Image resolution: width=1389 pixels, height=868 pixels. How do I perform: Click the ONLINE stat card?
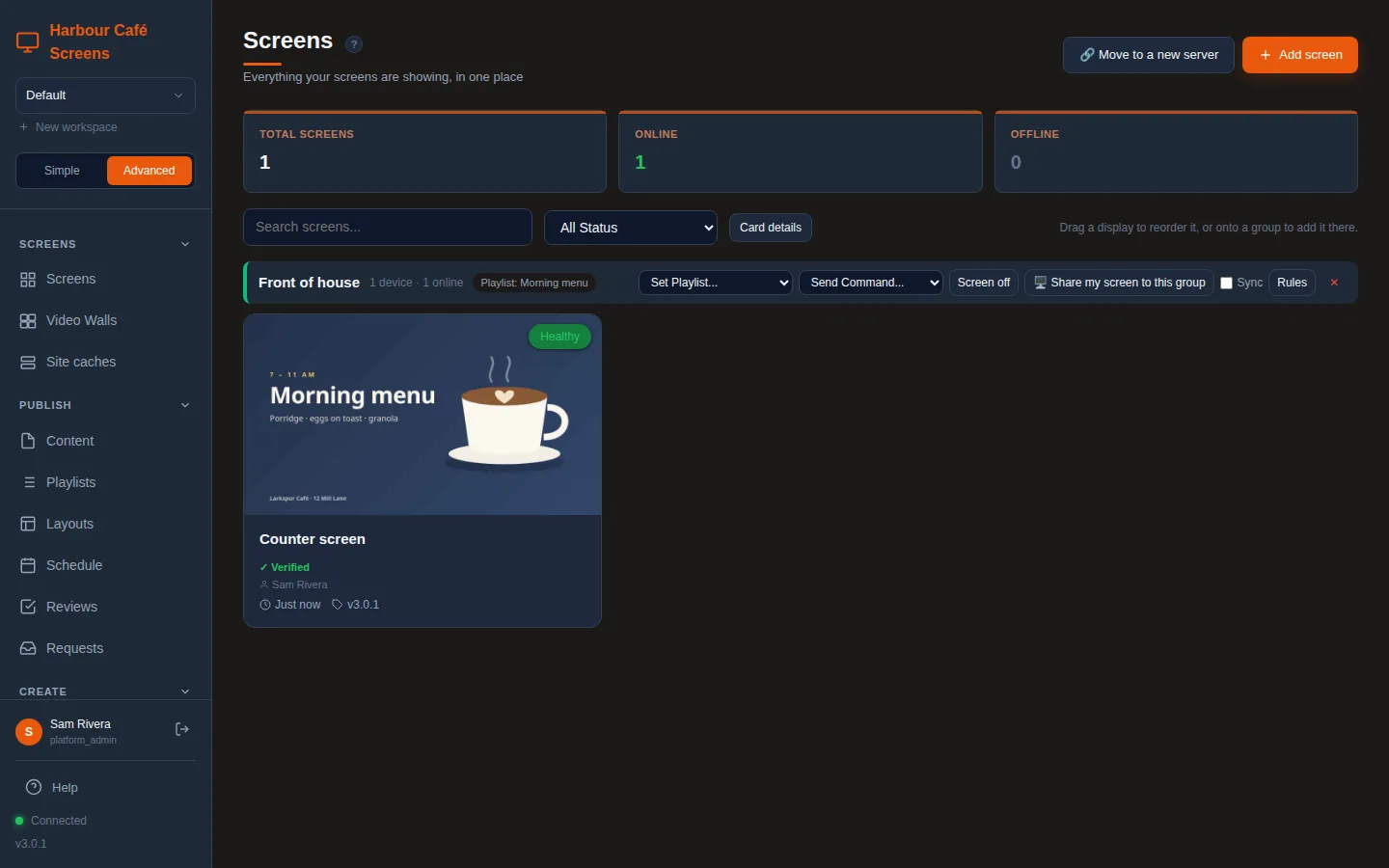801,151
